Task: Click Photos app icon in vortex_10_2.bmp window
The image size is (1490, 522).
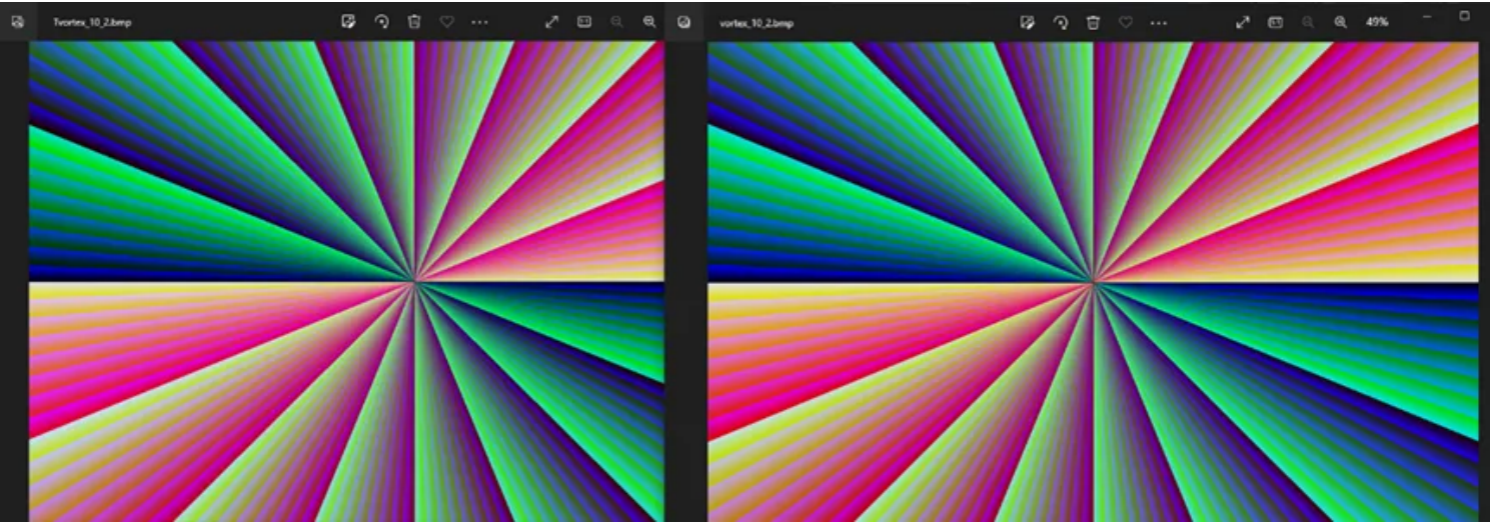Action: pos(684,22)
